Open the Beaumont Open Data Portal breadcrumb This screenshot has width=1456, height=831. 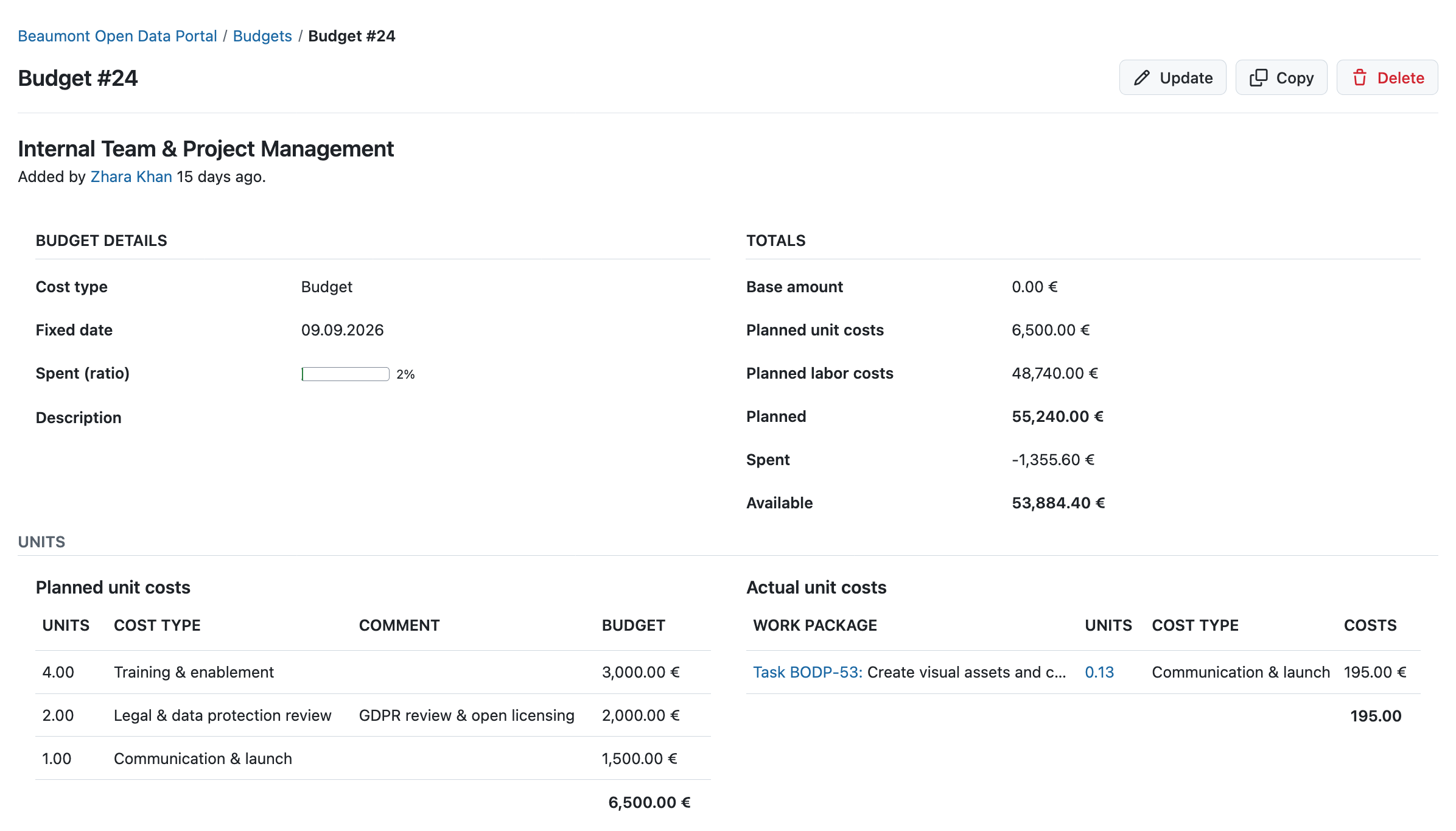(x=117, y=36)
